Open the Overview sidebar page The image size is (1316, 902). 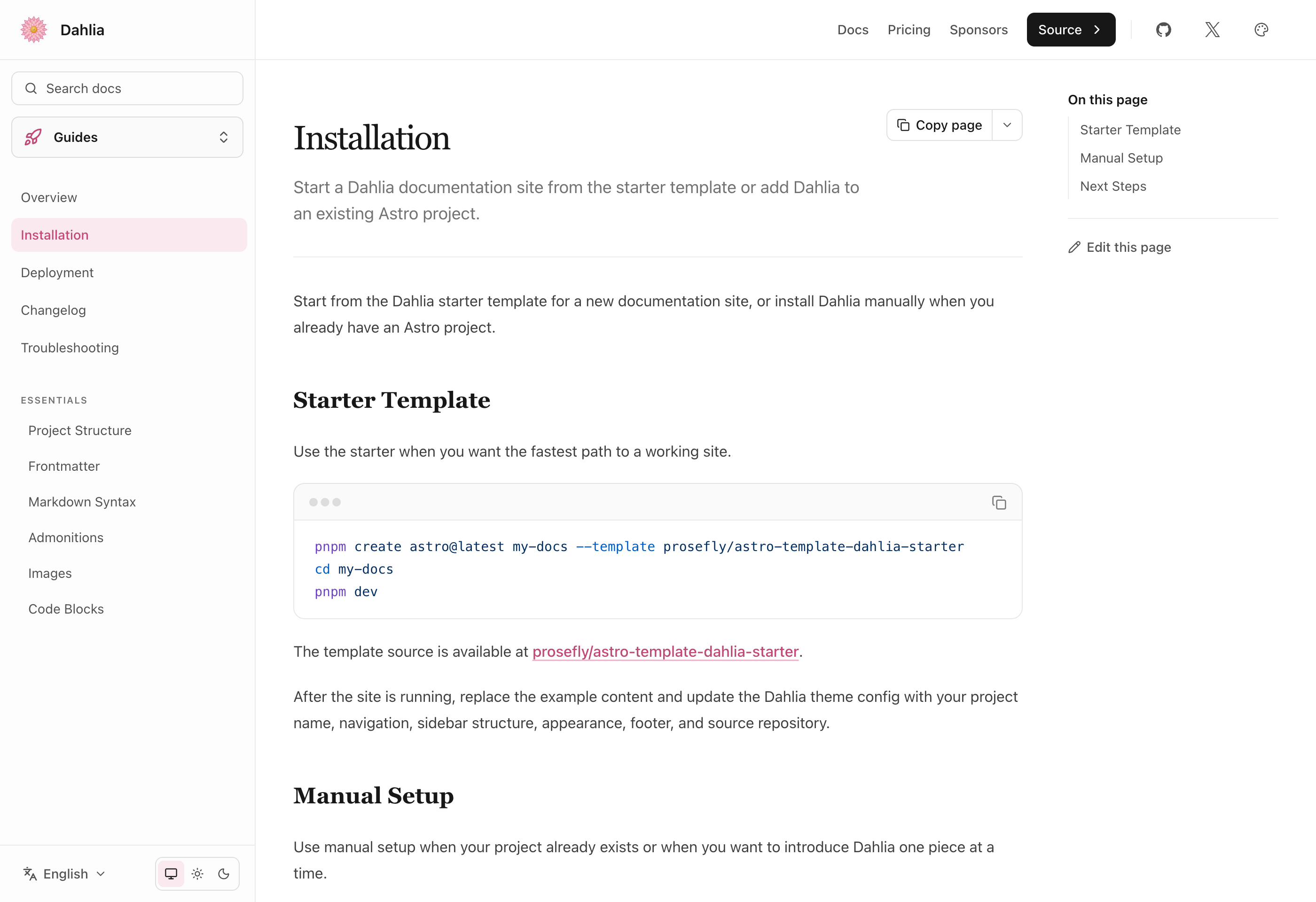click(129, 197)
